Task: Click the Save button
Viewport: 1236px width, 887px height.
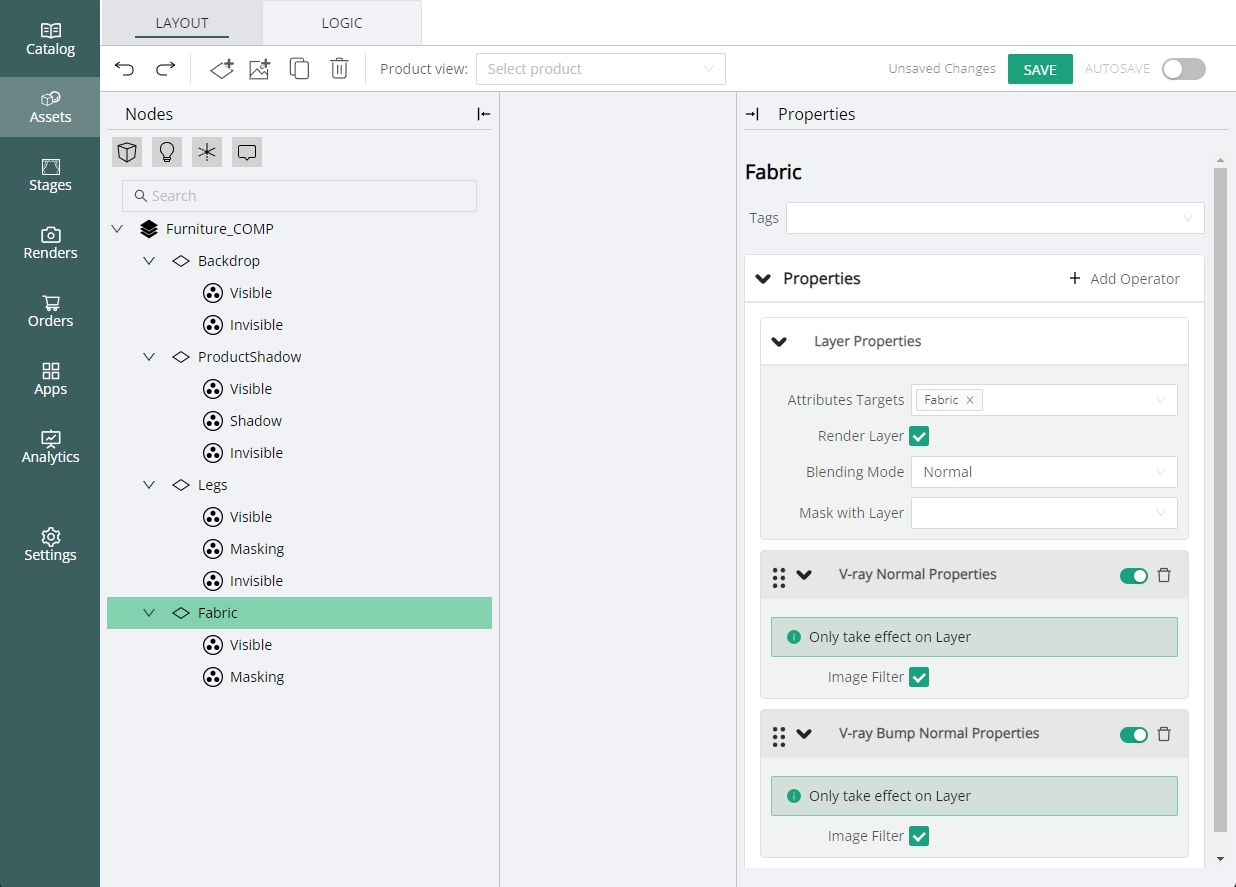Action: [x=1040, y=69]
